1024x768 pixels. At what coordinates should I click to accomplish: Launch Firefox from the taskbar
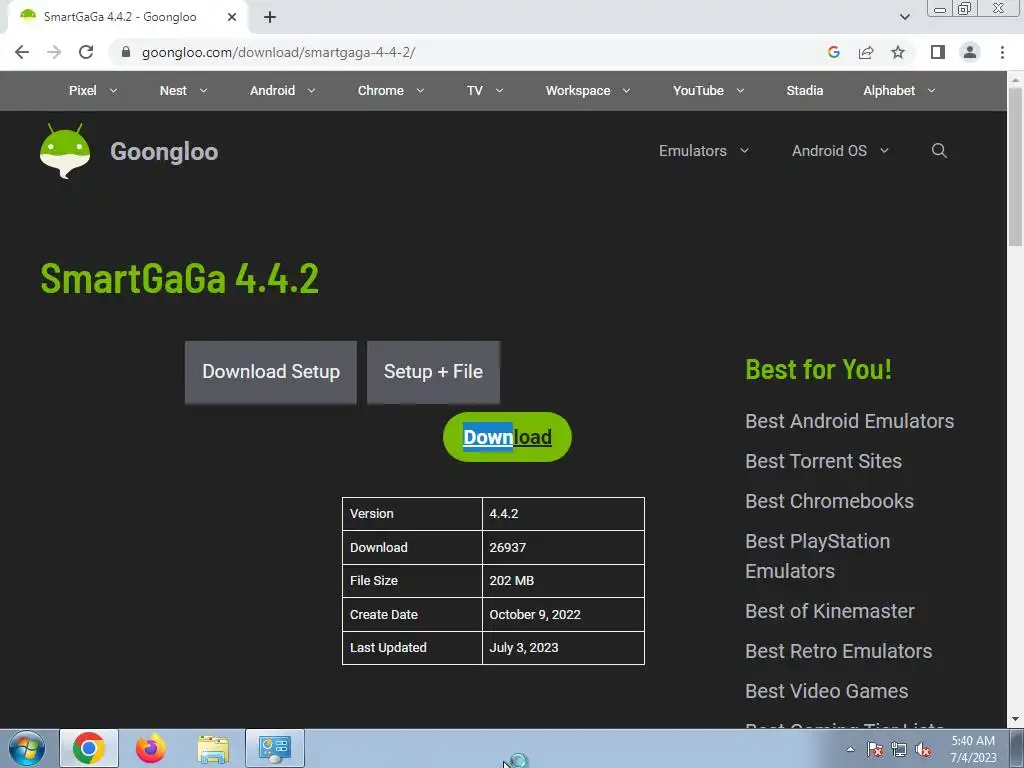click(x=150, y=748)
